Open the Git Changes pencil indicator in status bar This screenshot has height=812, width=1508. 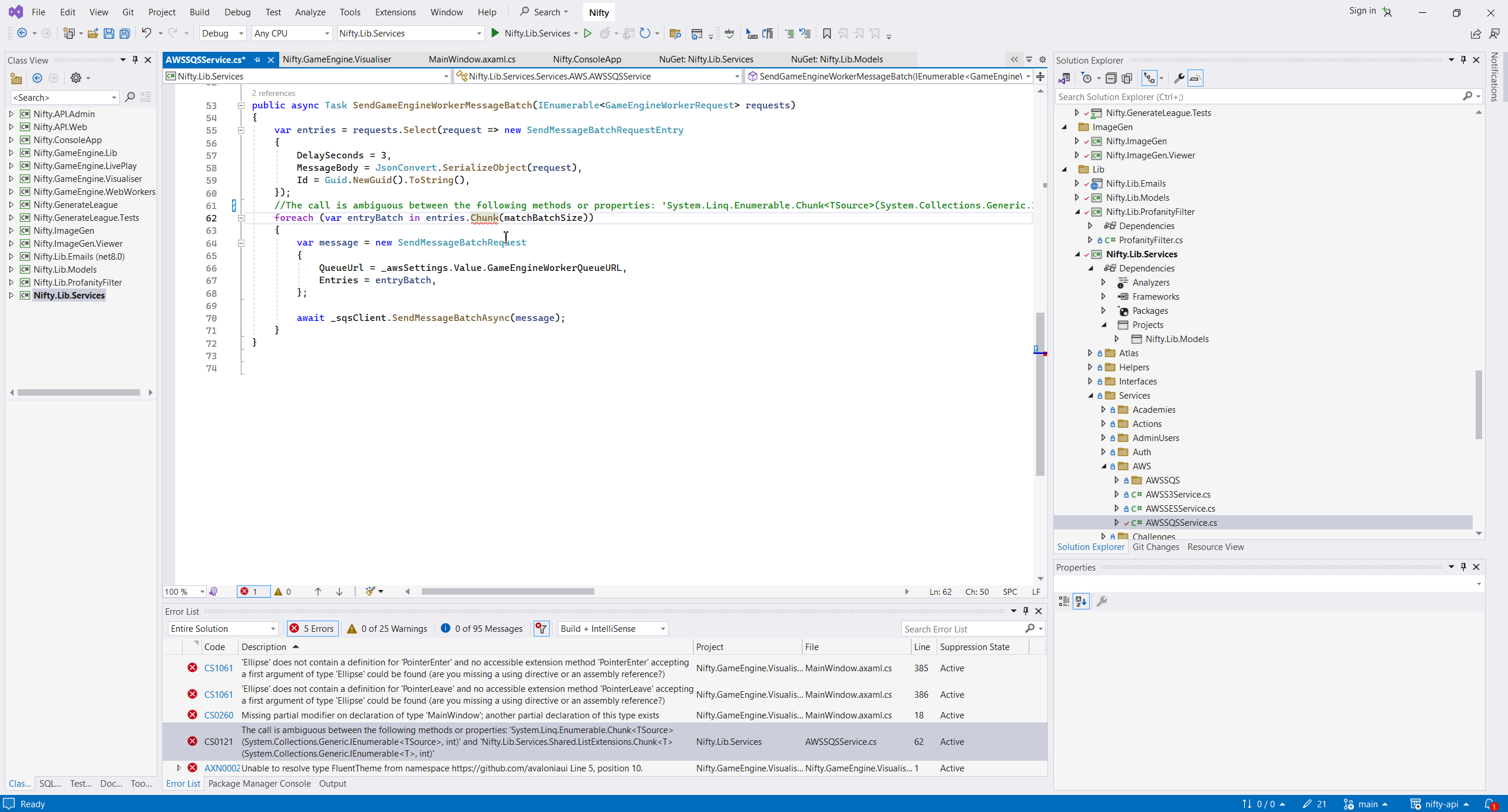(1314, 804)
